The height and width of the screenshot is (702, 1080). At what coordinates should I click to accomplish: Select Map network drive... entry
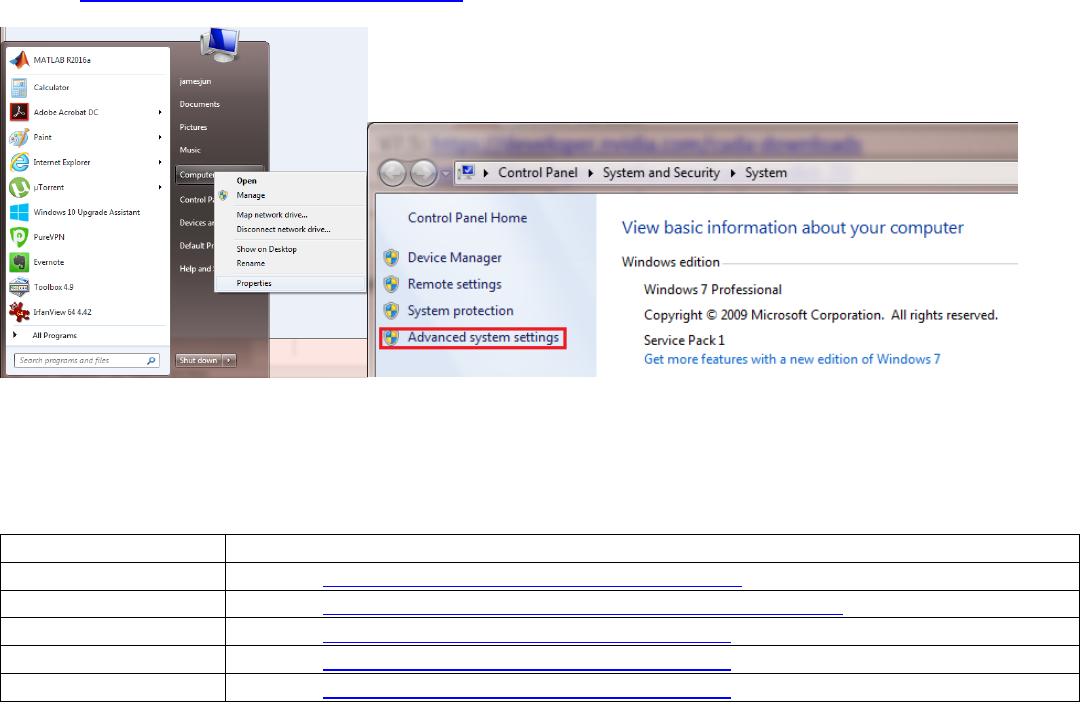272,215
